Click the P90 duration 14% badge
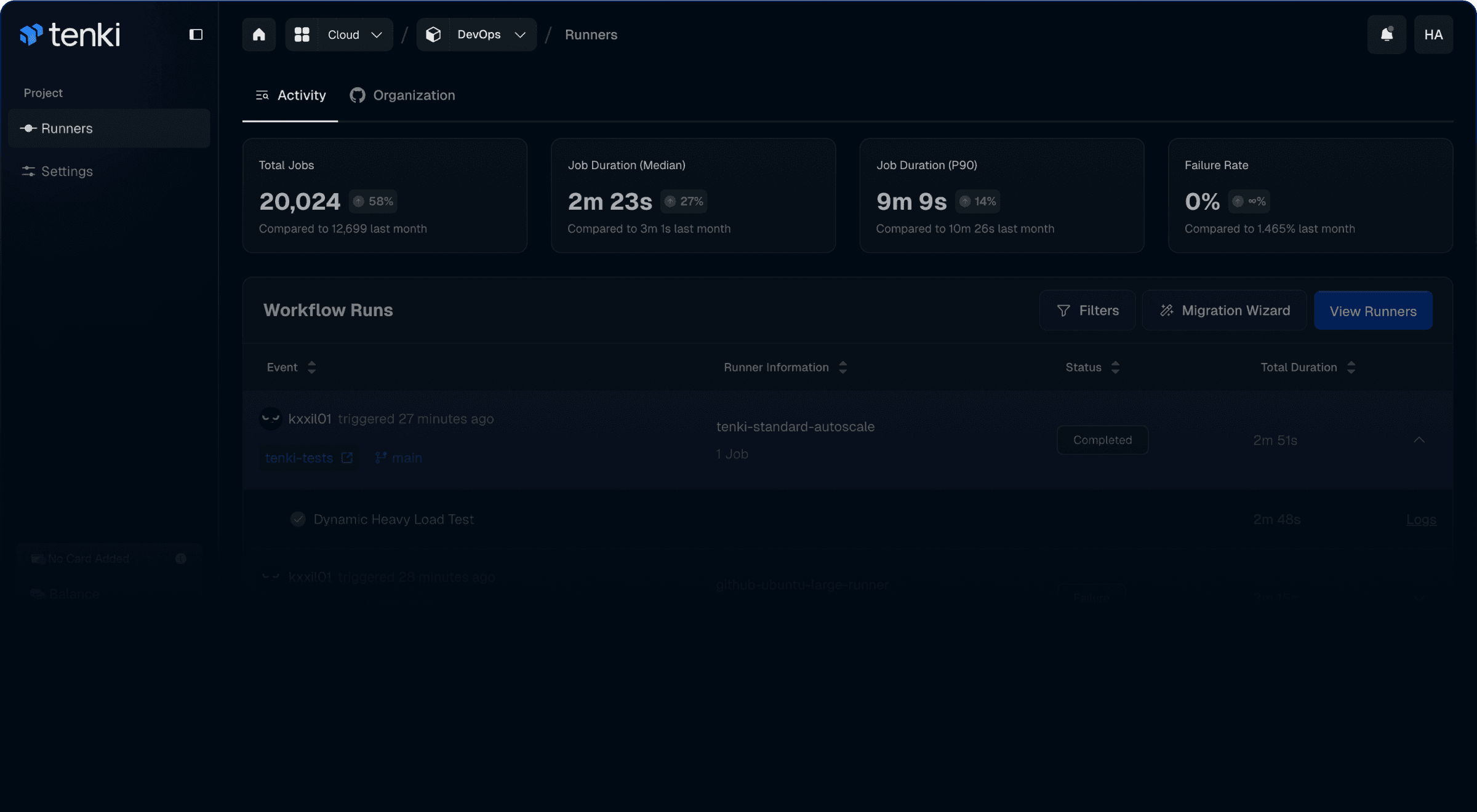 tap(977, 201)
